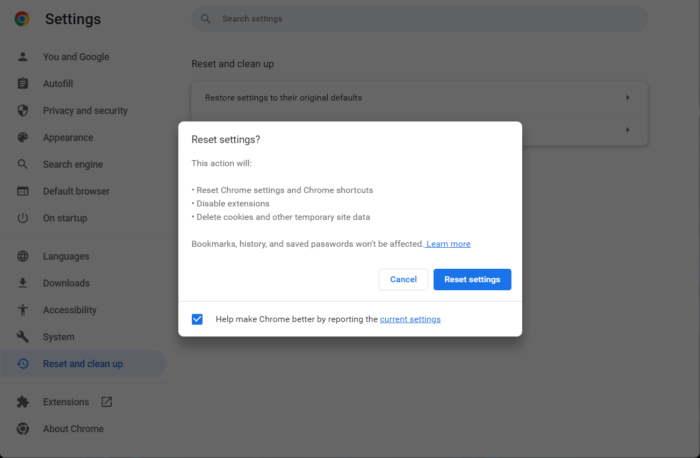Screen dimensions: 700x458
Task: Click the Search settings input field
Action: click(x=420, y=19)
